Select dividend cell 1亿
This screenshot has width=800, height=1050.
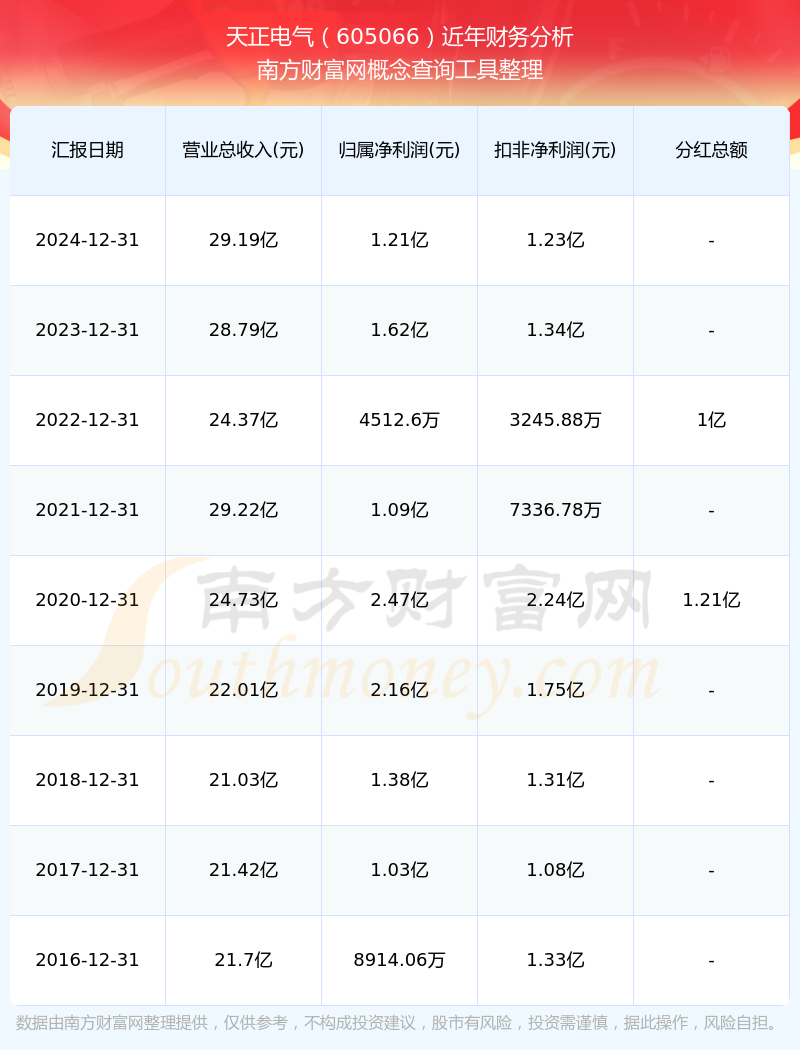pos(712,421)
